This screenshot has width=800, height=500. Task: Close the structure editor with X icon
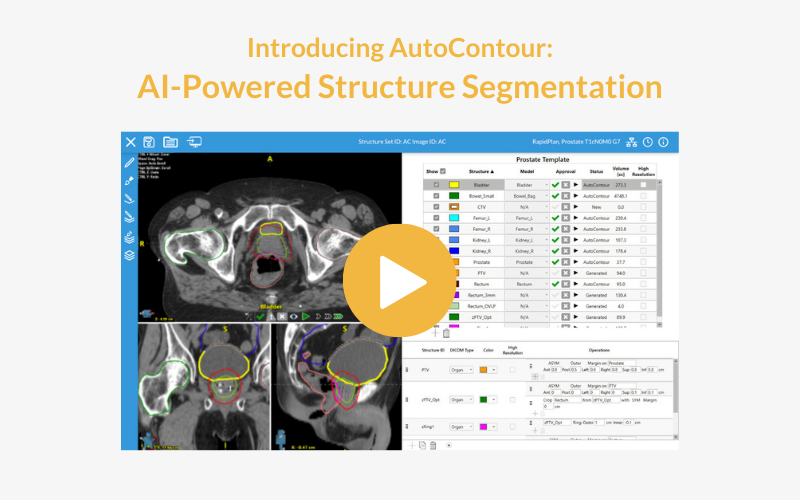pos(131,142)
